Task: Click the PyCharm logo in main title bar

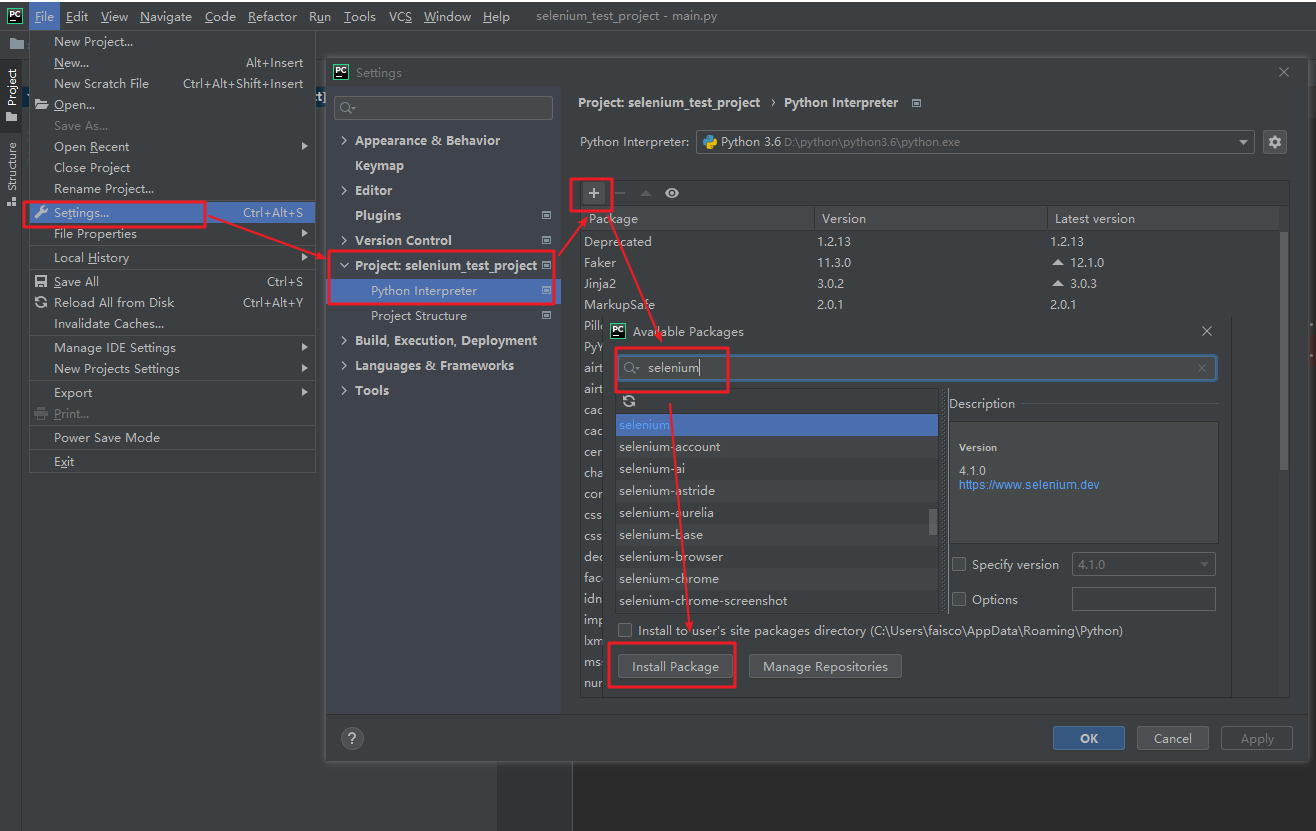Action: coord(15,16)
